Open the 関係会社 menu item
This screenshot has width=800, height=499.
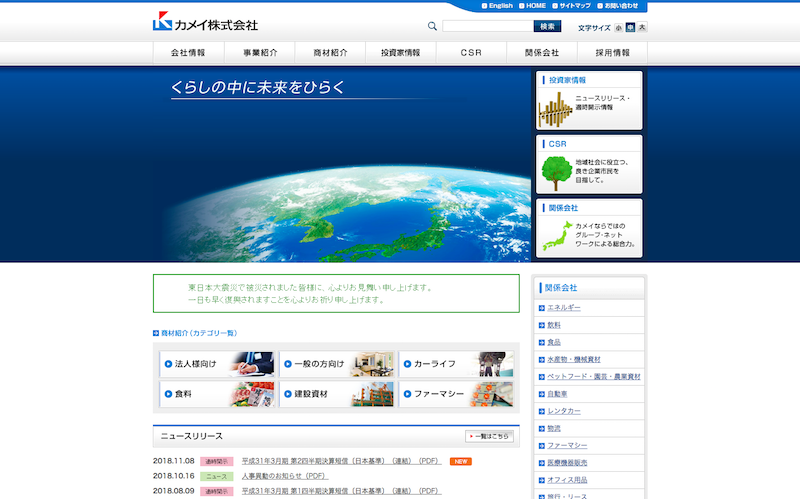point(542,53)
